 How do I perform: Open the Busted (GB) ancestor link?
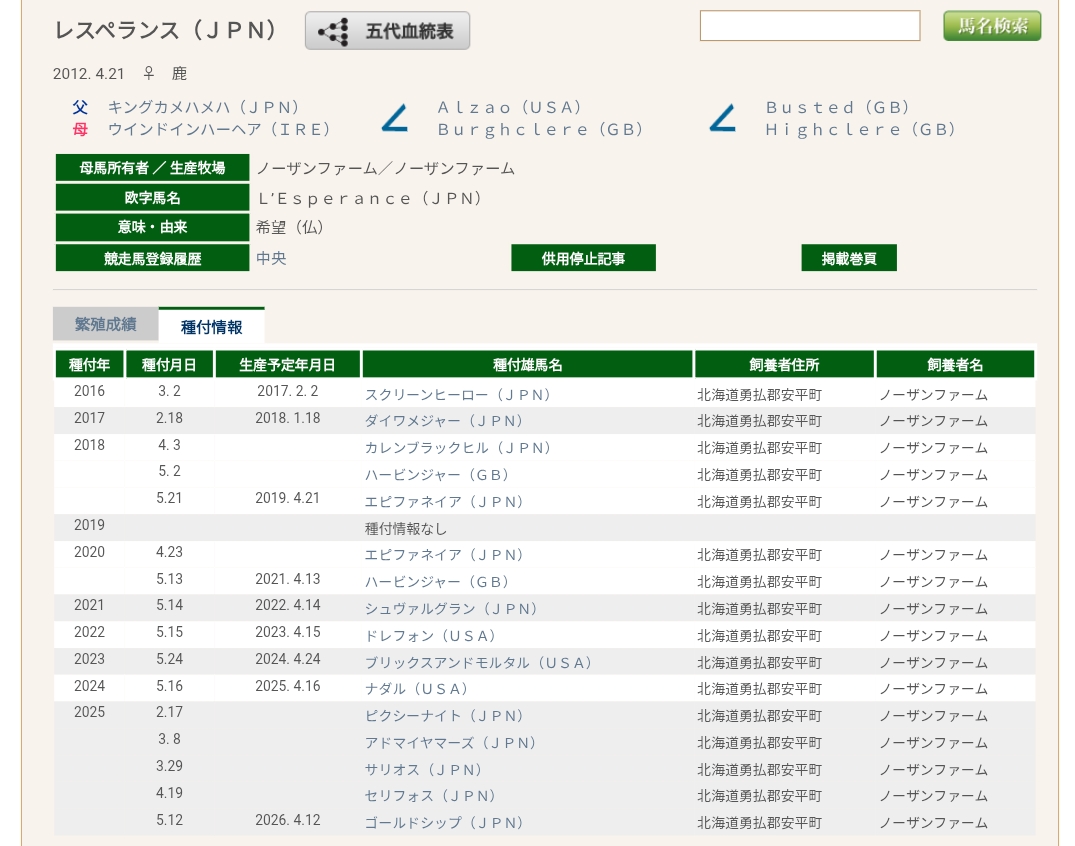(x=838, y=107)
